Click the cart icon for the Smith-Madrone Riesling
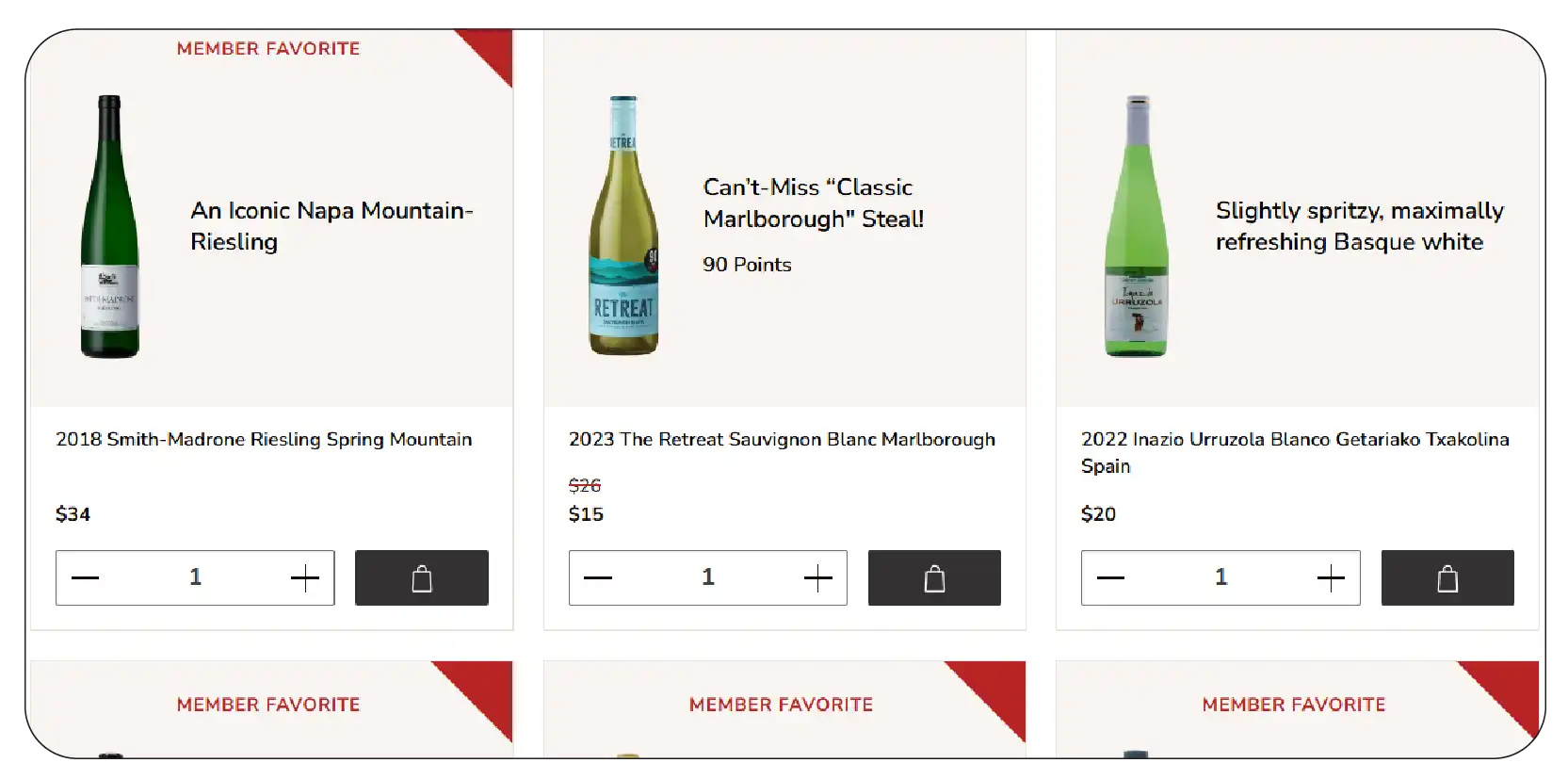Image resolution: width=1568 pixels, height=779 pixels. 421,577
